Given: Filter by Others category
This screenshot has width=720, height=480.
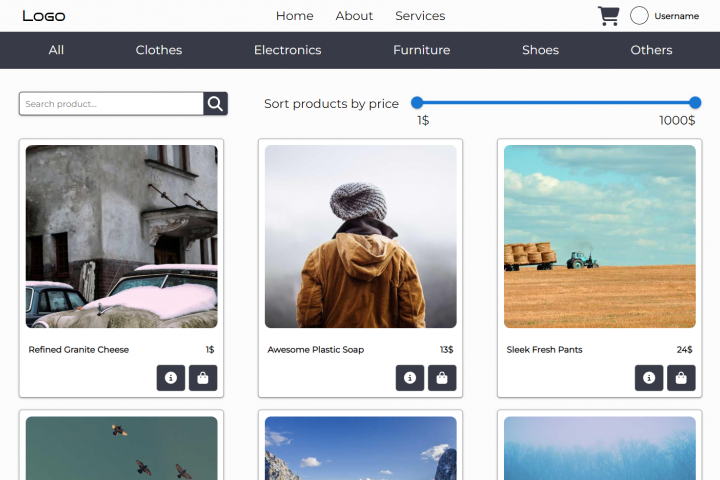Looking at the screenshot, I should [651, 50].
